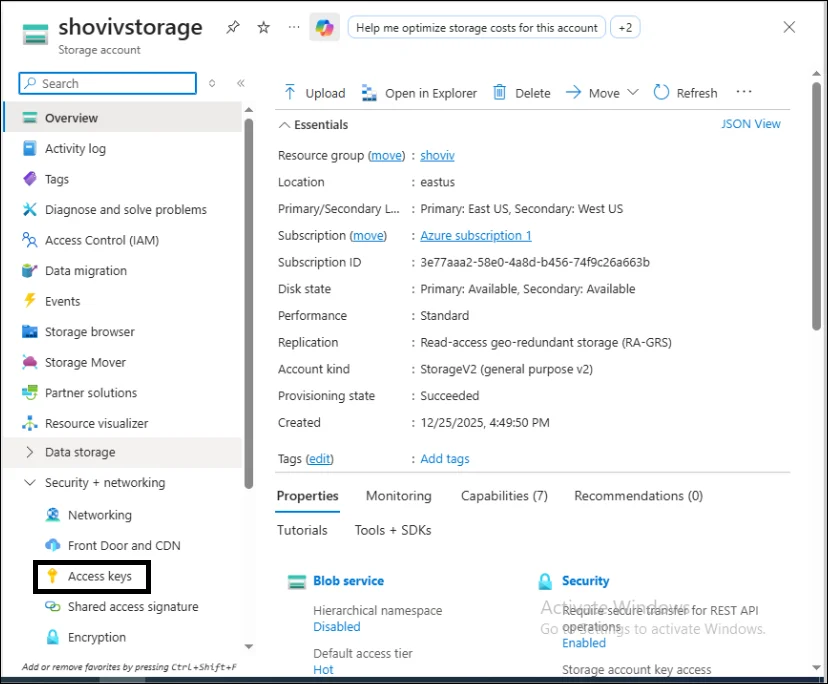828x684 pixels.
Task: Click the Shared access signature link icon
Action: click(x=52, y=606)
